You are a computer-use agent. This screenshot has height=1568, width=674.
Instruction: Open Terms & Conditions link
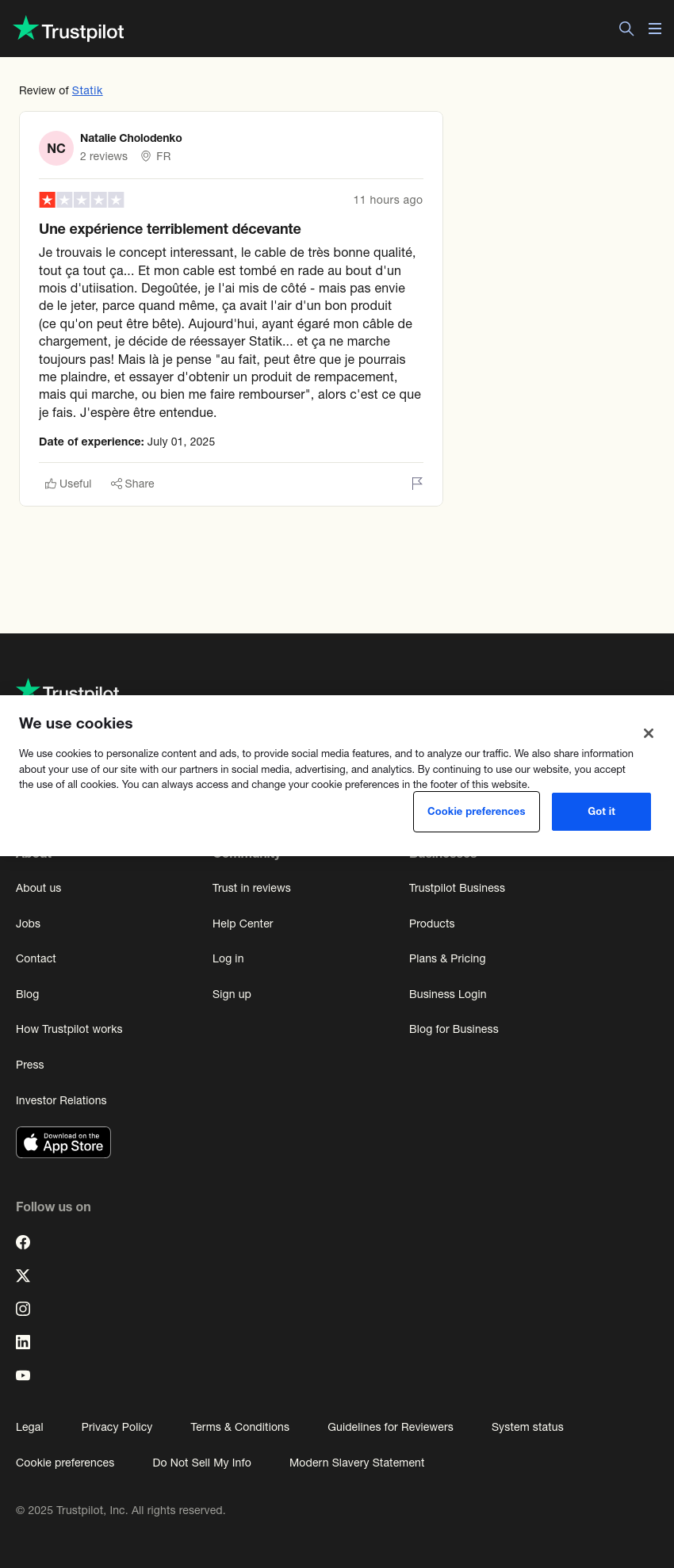tap(239, 1427)
